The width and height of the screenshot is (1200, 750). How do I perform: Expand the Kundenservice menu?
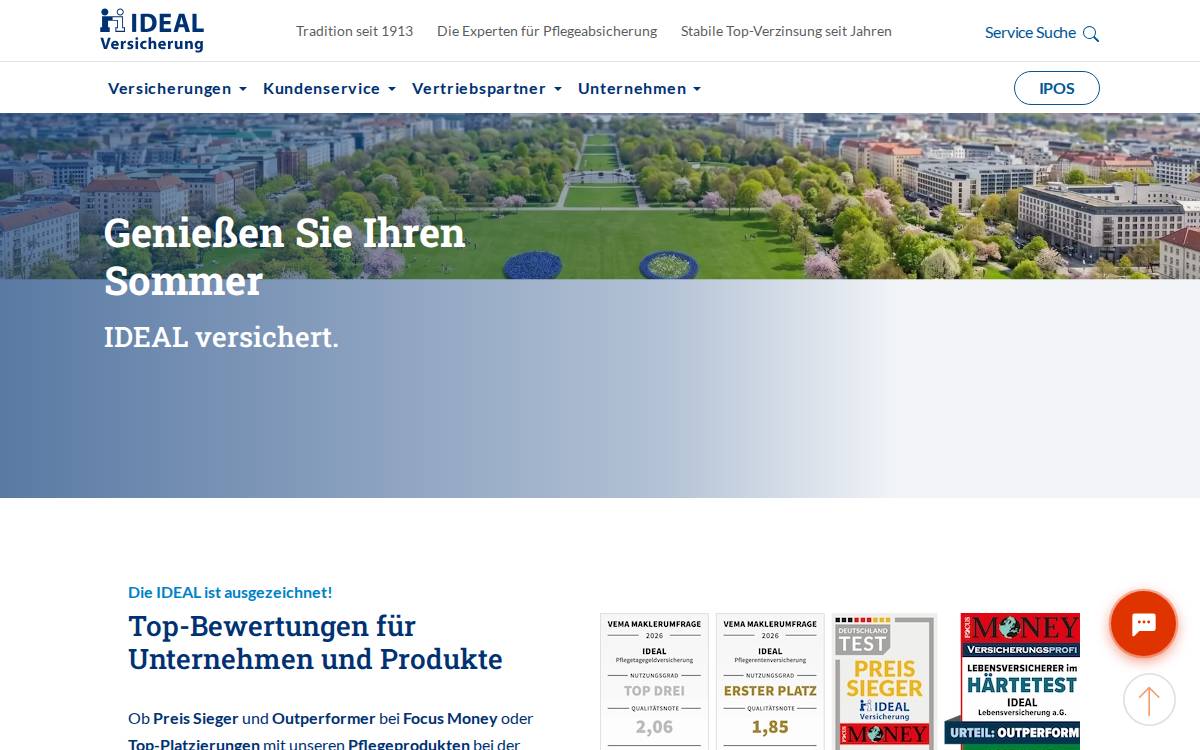(x=329, y=88)
